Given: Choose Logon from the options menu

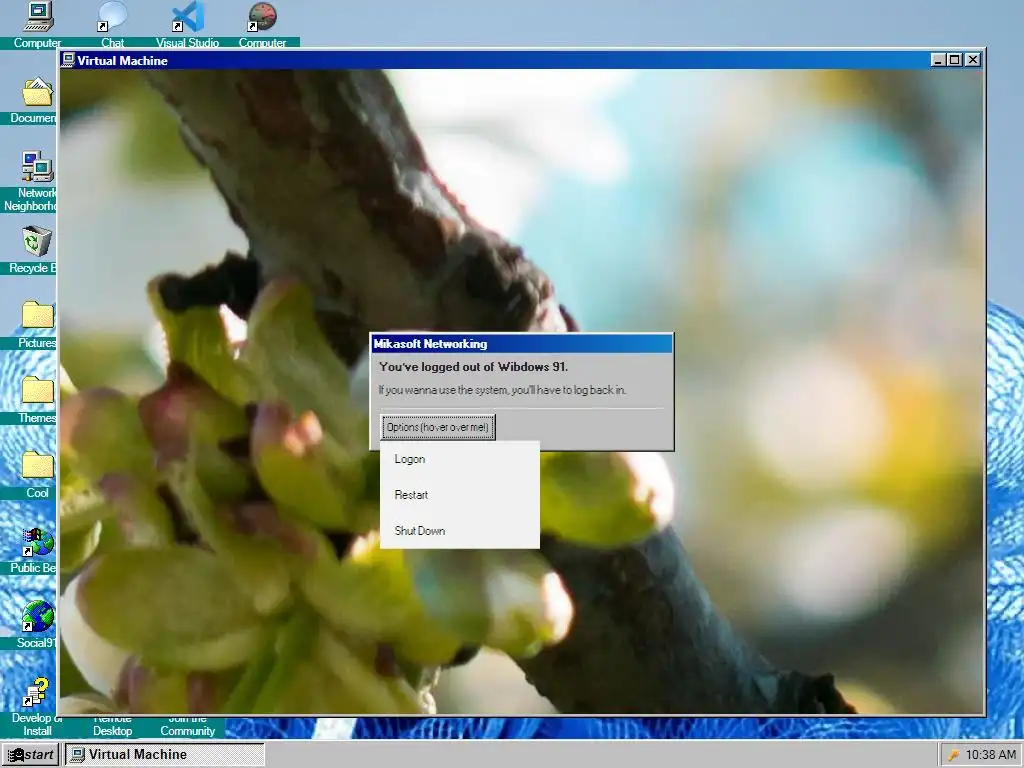Looking at the screenshot, I should (x=460, y=459).
